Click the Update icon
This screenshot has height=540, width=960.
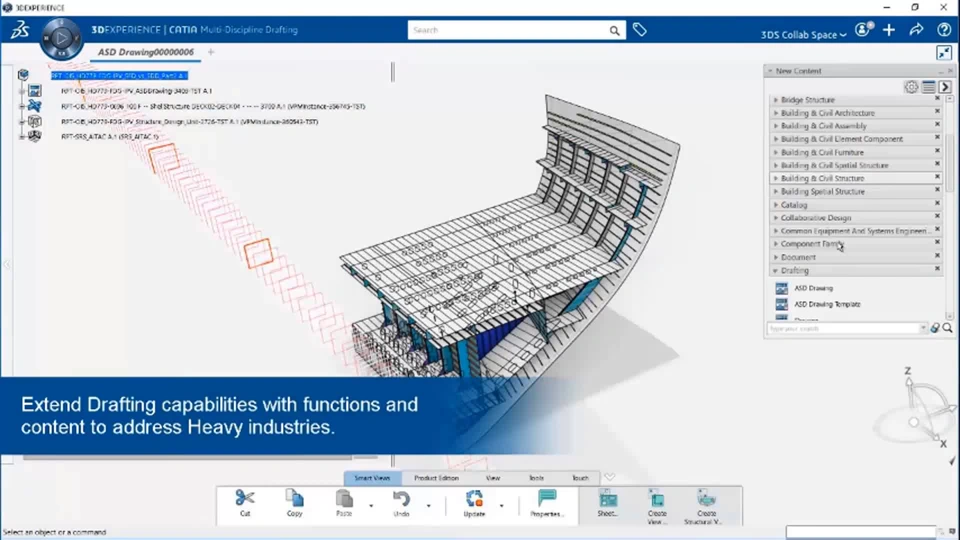point(474,498)
